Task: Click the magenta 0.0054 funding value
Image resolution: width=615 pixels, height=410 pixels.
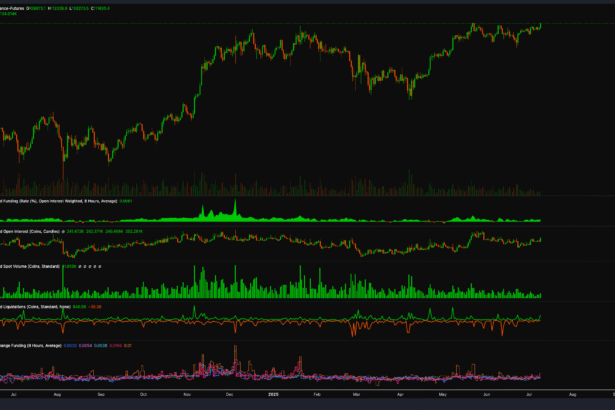Action: point(85,345)
